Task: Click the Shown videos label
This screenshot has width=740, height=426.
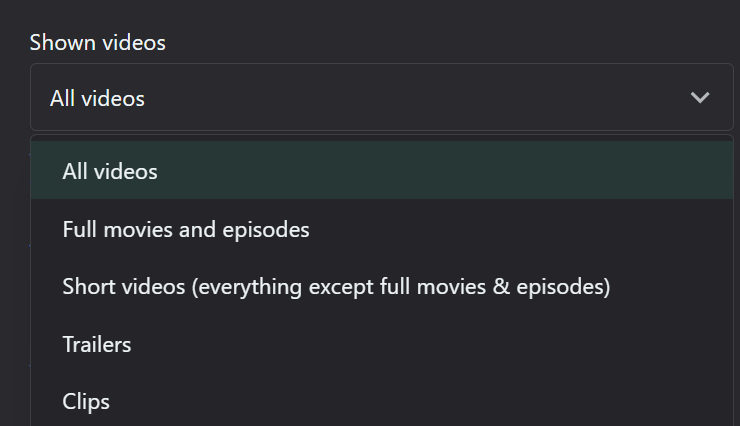Action: 98,42
